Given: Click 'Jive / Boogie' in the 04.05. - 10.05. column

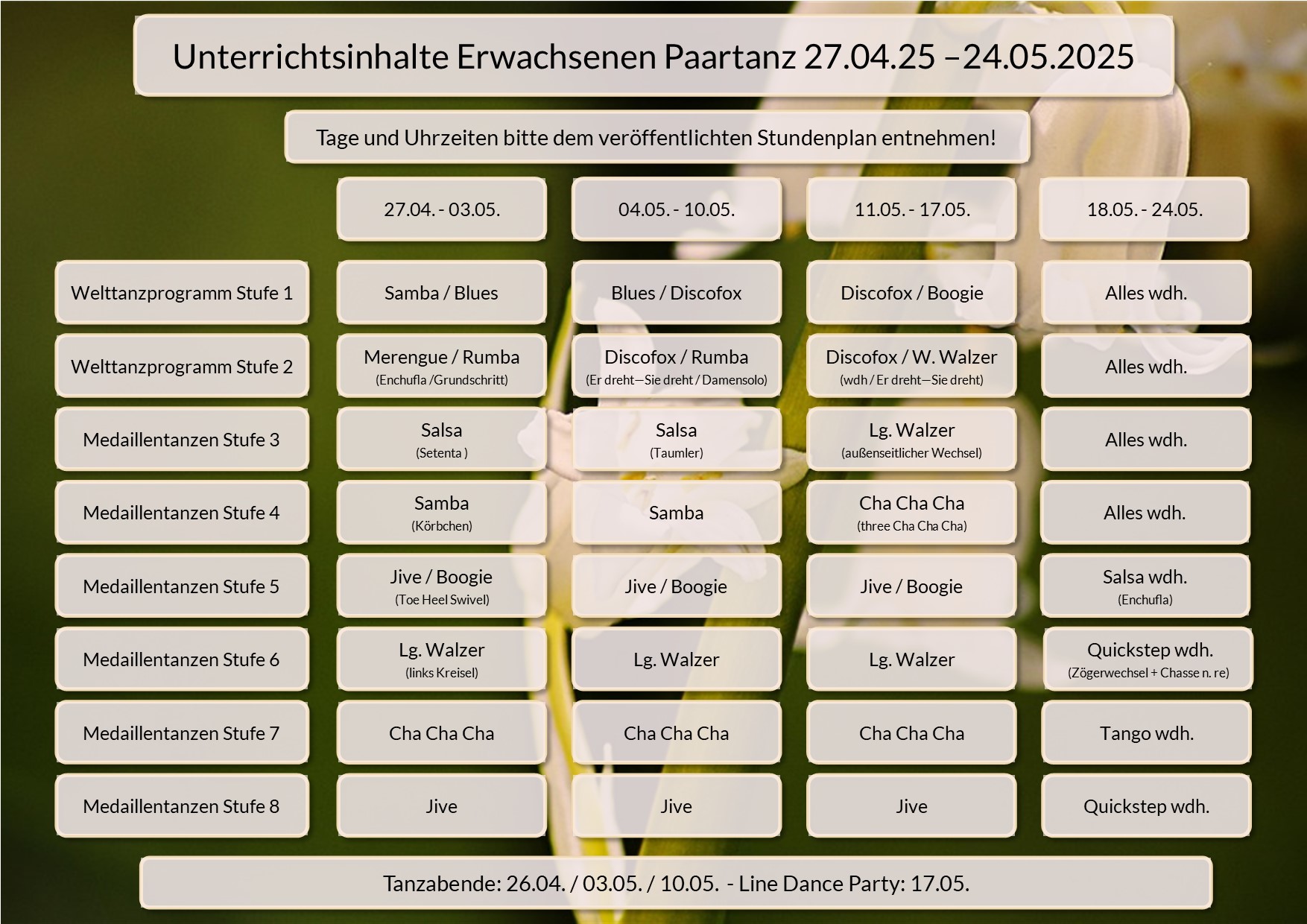Looking at the screenshot, I should 676,586.
